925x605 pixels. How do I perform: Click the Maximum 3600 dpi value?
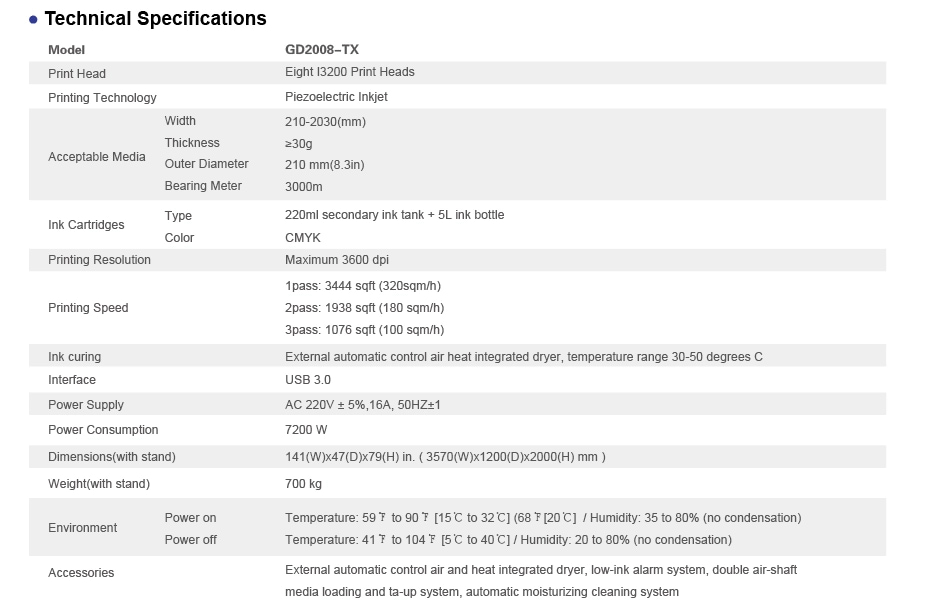click(337, 260)
